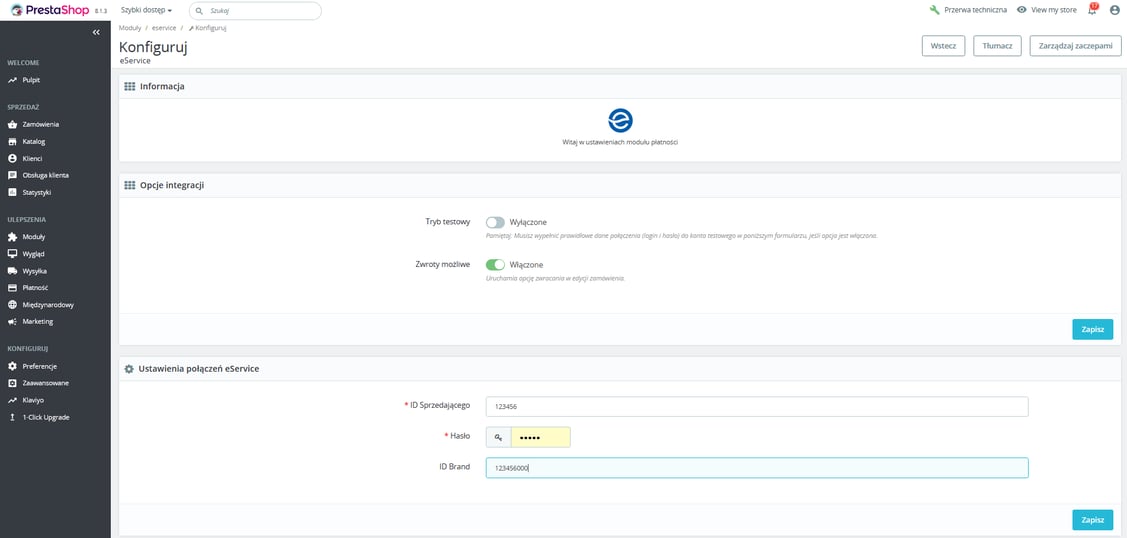1127x538 pixels.
Task: Open the View my store link
Action: point(1054,10)
